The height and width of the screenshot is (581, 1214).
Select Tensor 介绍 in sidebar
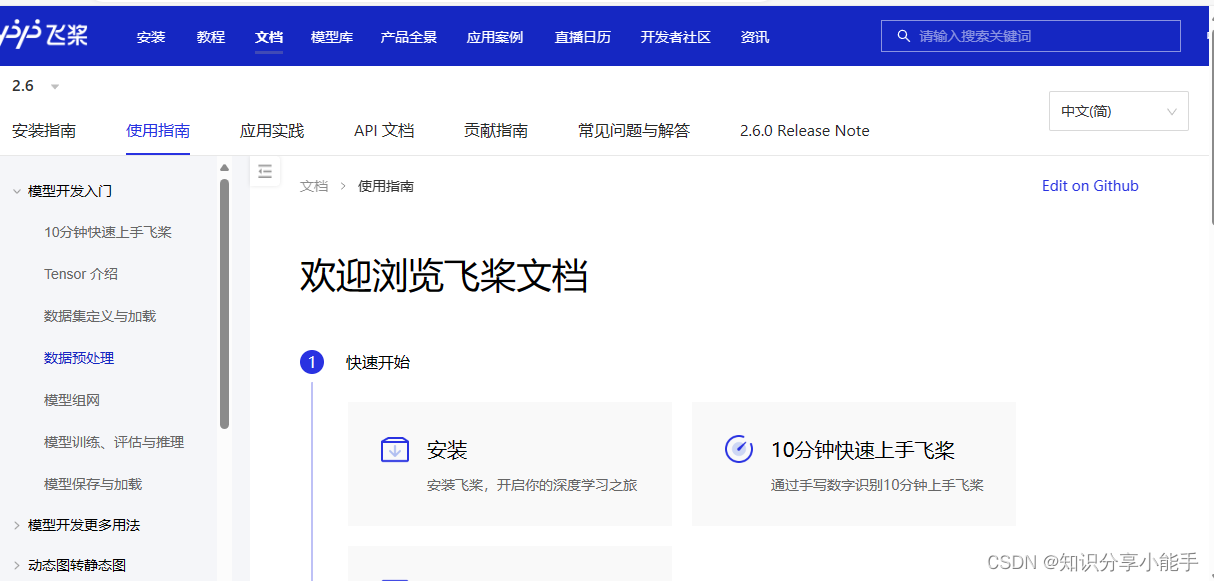pyautogui.click(x=81, y=274)
